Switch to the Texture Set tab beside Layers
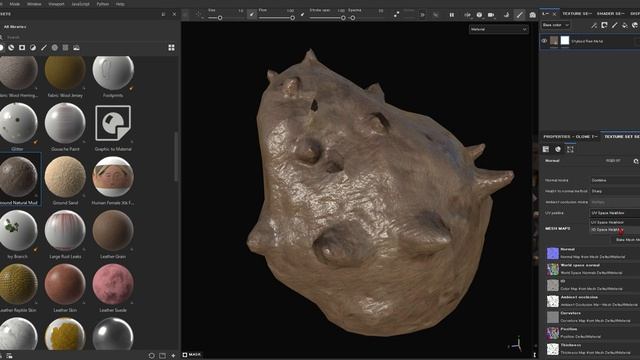The width and height of the screenshot is (640, 360). click(x=577, y=13)
